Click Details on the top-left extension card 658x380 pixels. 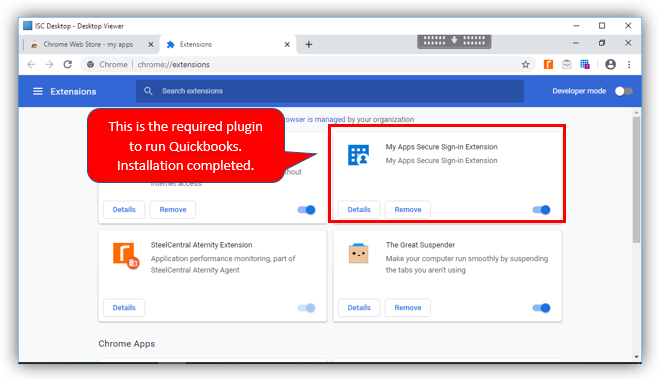pos(124,210)
